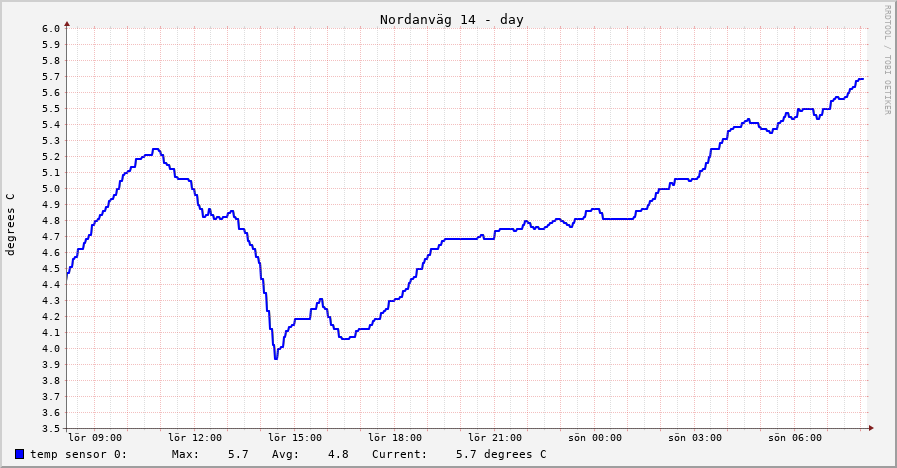Click the 'sön 03:00' time label
Screen dimensions: 897x468
[695, 438]
